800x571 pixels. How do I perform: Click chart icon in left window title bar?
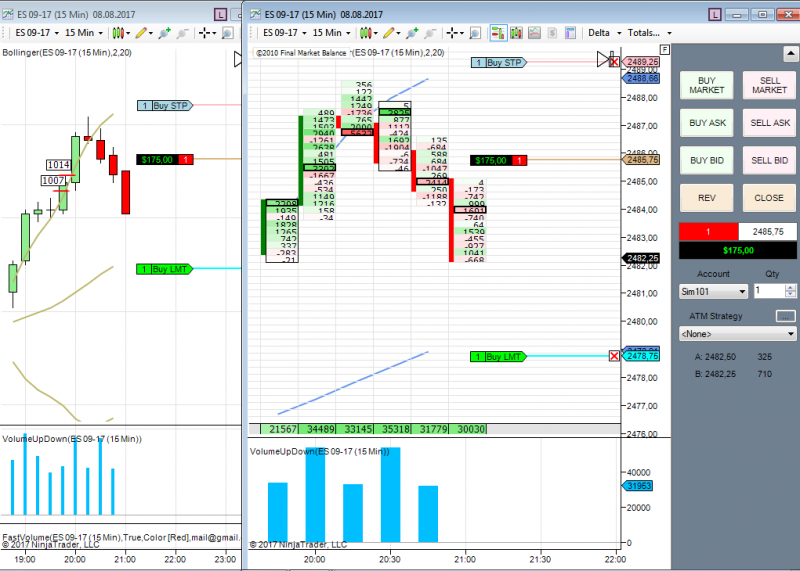point(8,14)
